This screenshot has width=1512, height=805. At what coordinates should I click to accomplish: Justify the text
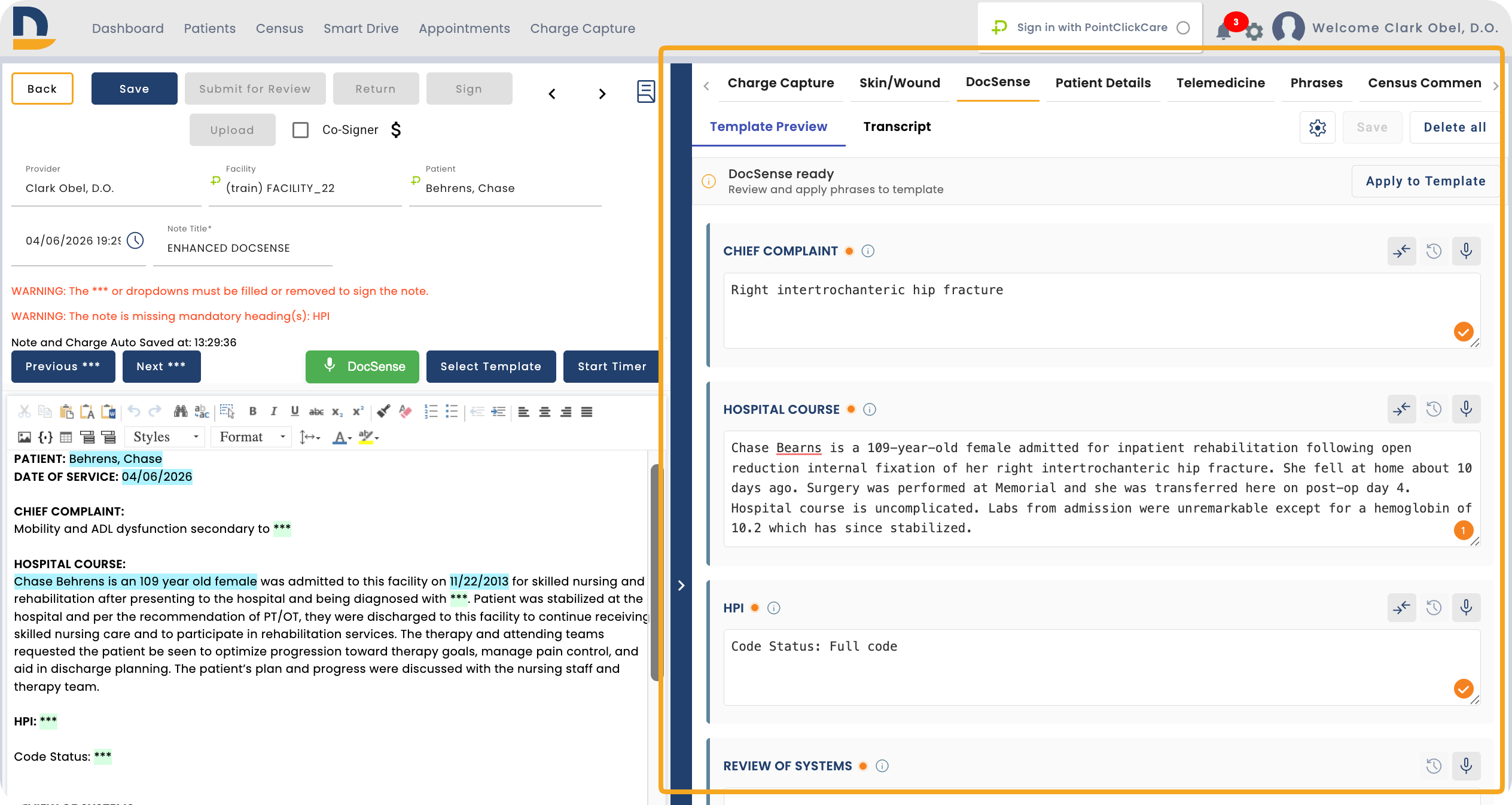coord(587,411)
